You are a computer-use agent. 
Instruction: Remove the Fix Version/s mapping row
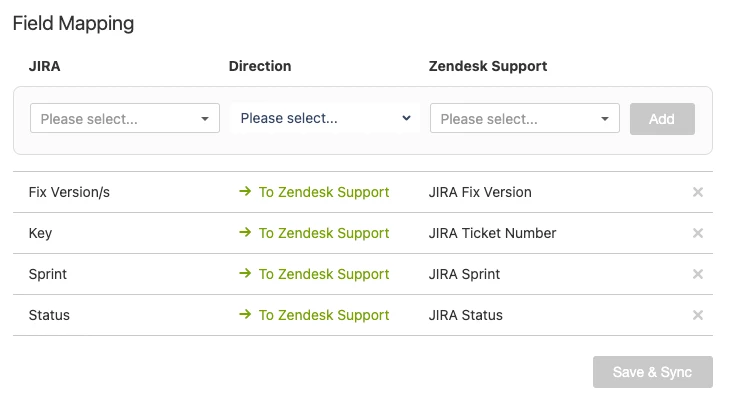point(698,192)
